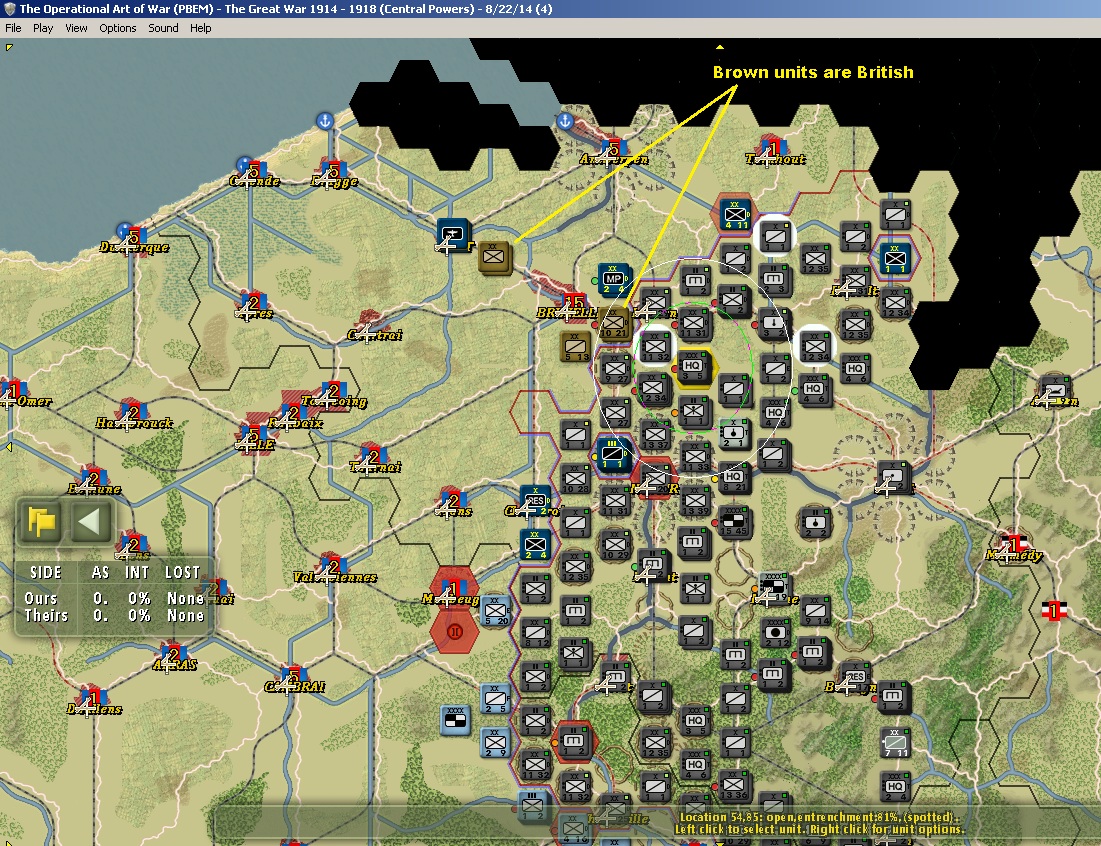Select the artillery unit 2-2
This screenshot has height=846, width=1101.
coord(815,523)
